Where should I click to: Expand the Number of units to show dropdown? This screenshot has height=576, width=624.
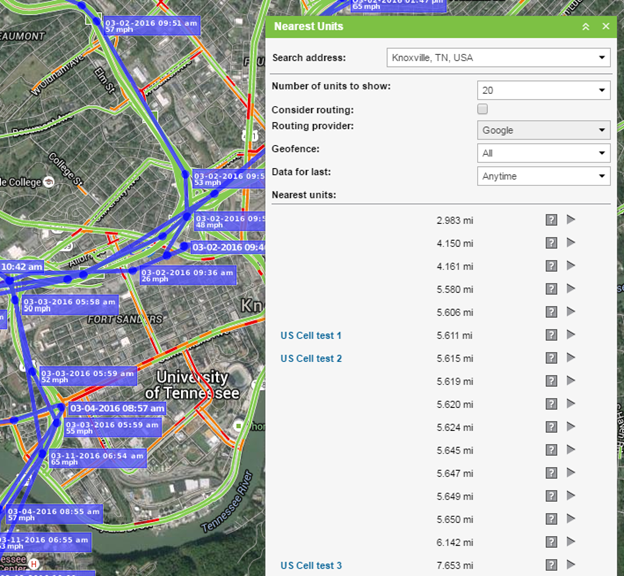coord(543,90)
